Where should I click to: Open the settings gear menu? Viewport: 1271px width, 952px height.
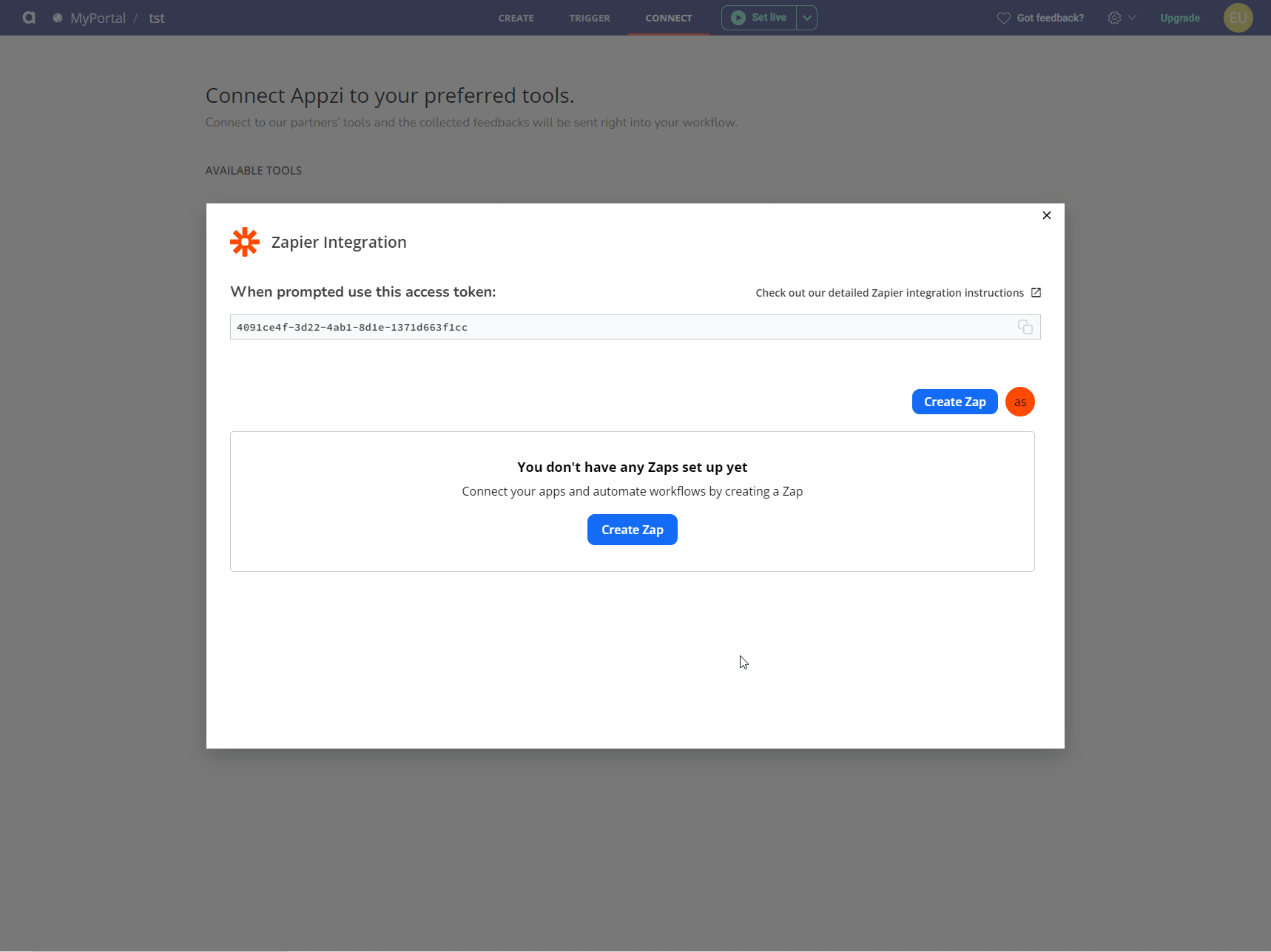point(1114,18)
